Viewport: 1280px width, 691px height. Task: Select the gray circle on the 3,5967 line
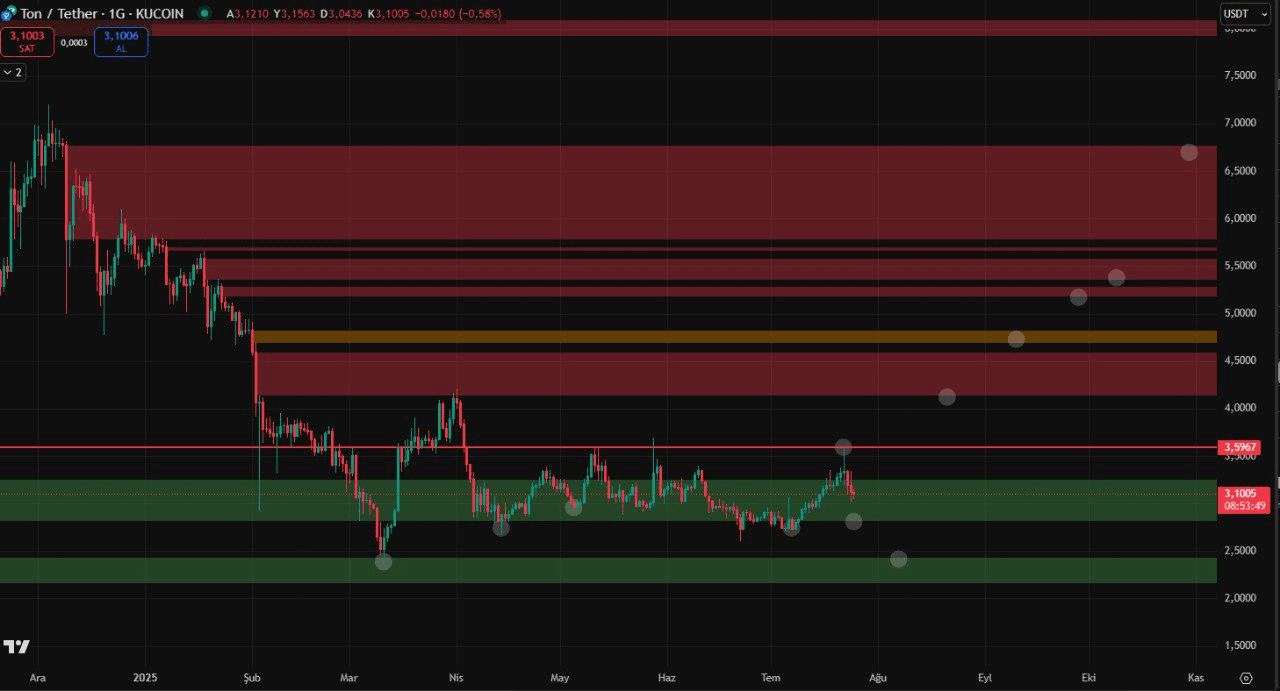click(843, 447)
